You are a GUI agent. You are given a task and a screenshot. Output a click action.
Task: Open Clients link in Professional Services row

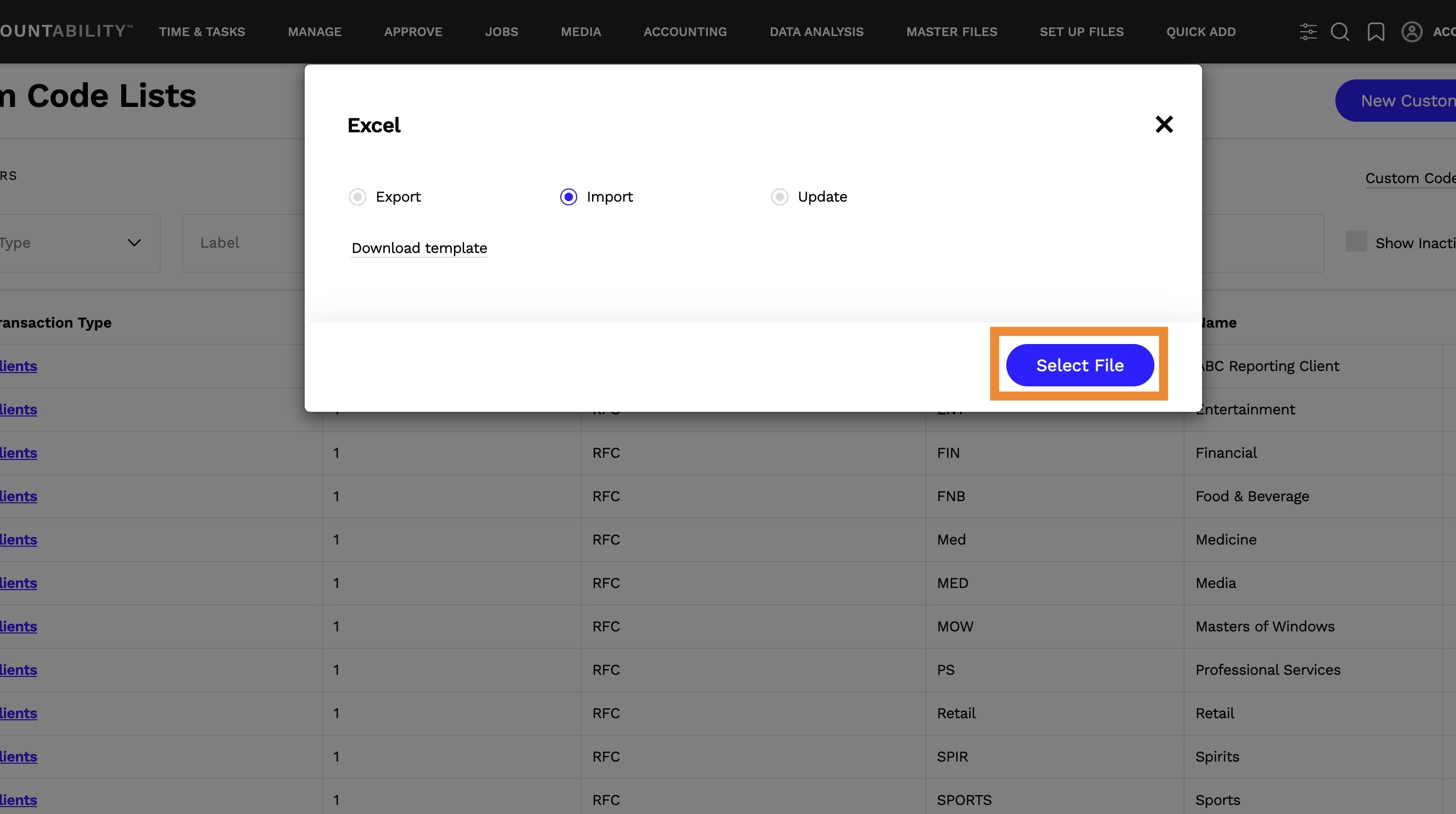point(18,670)
